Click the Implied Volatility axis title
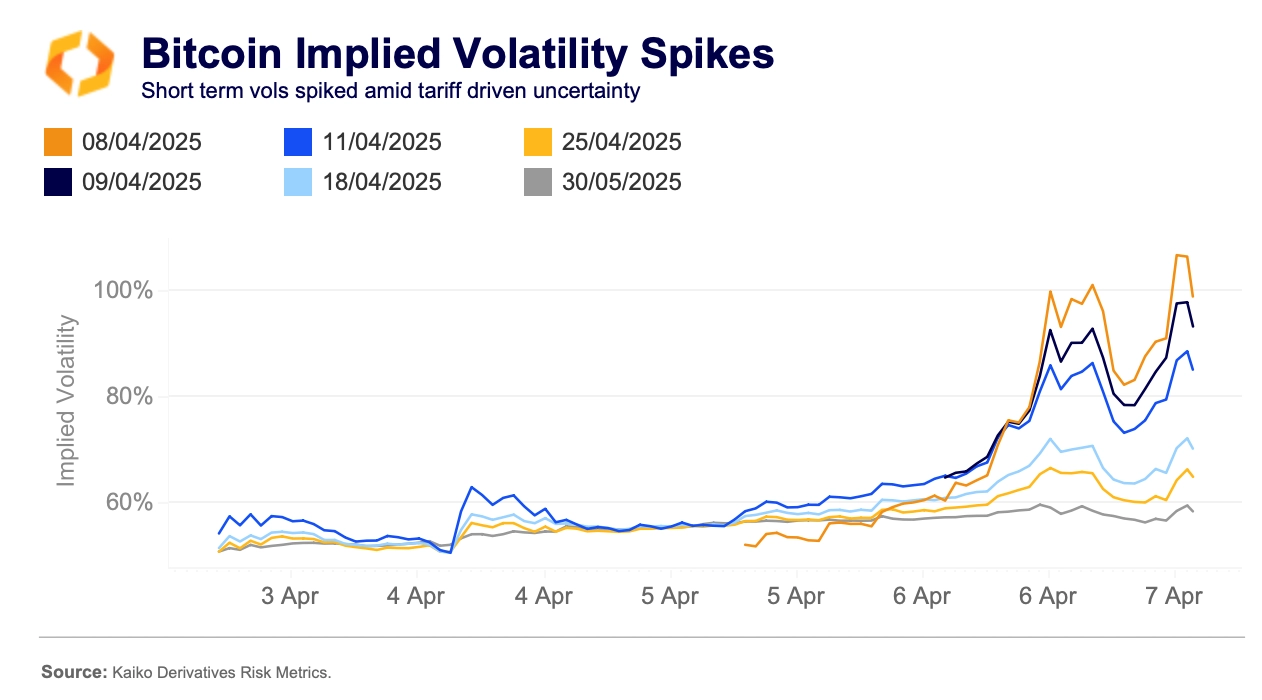 pyautogui.click(x=67, y=400)
